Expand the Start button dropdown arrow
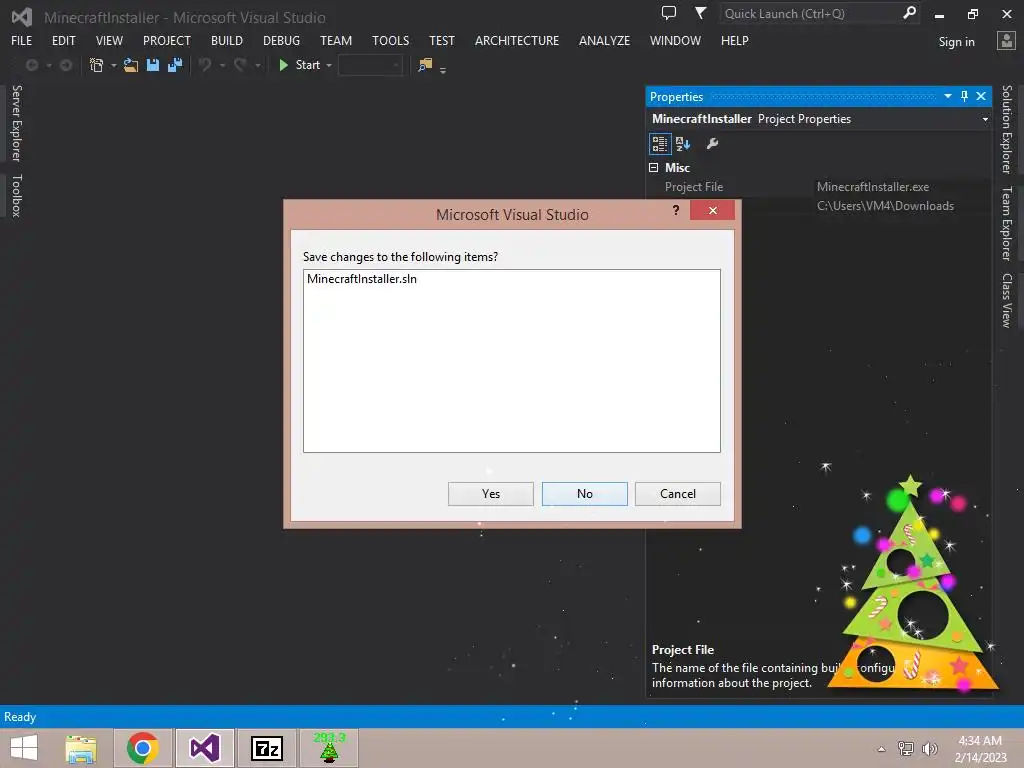 [x=328, y=65]
